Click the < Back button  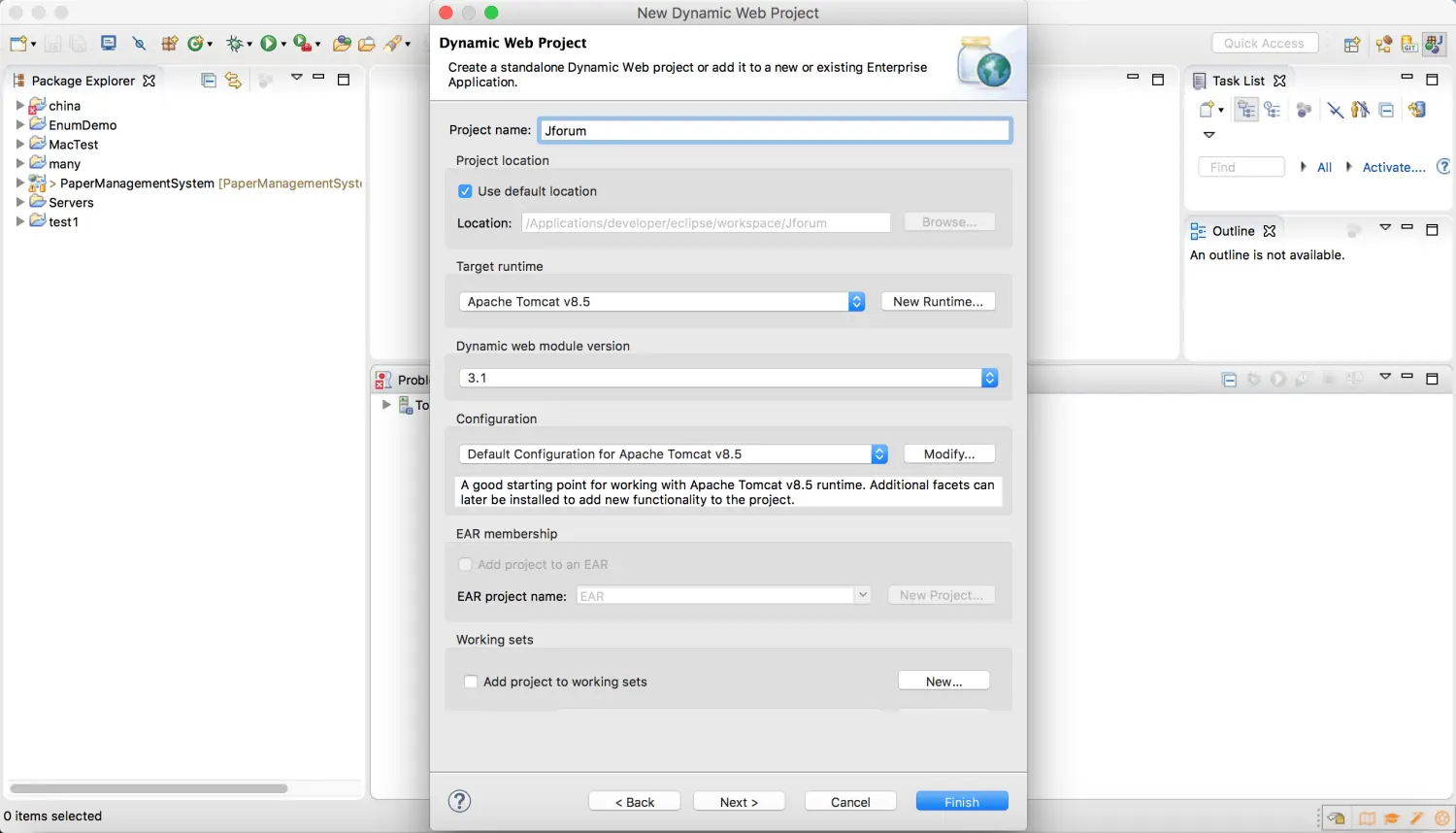coord(635,802)
